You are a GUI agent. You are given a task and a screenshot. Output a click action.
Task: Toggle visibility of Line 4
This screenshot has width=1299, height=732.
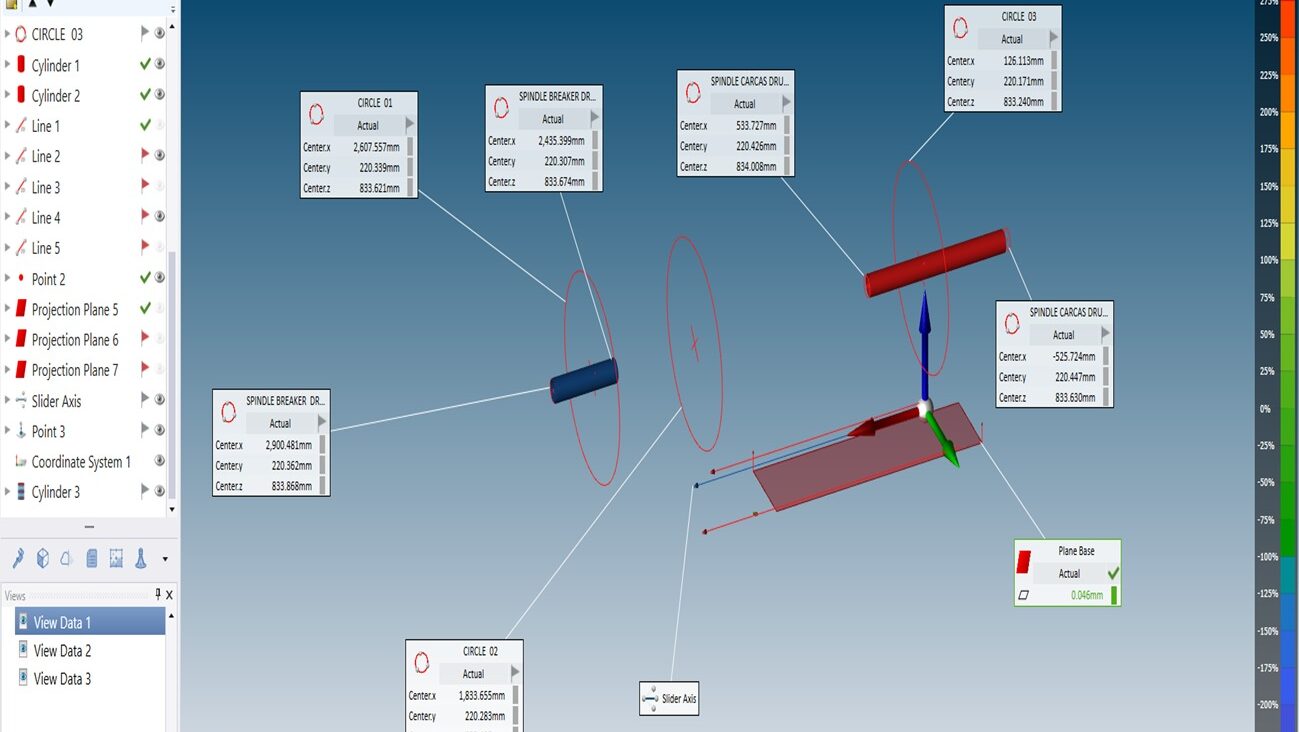point(160,217)
